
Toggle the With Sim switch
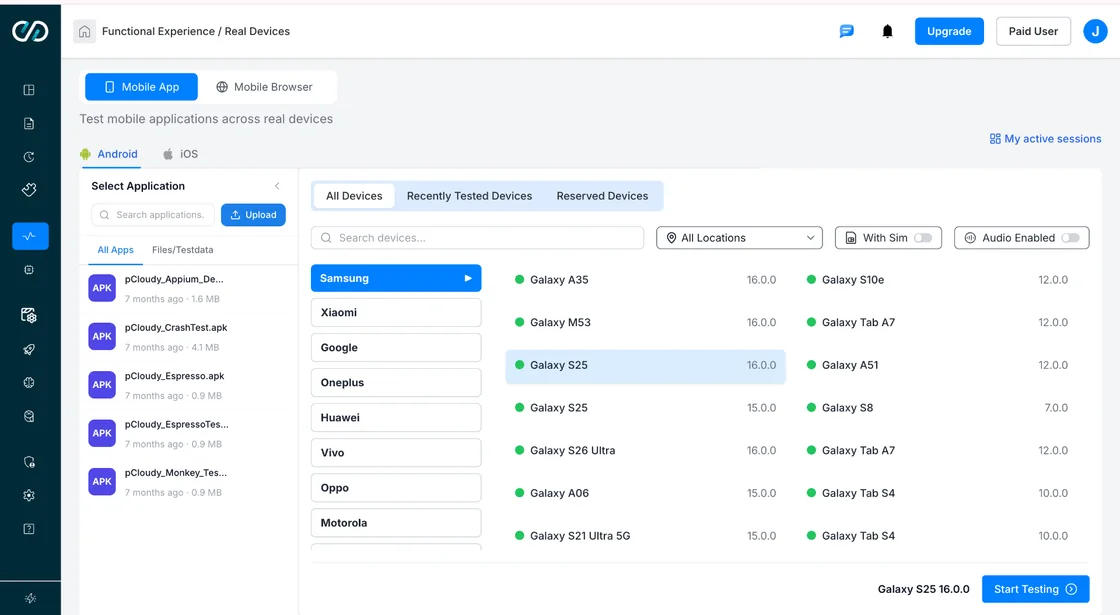923,238
